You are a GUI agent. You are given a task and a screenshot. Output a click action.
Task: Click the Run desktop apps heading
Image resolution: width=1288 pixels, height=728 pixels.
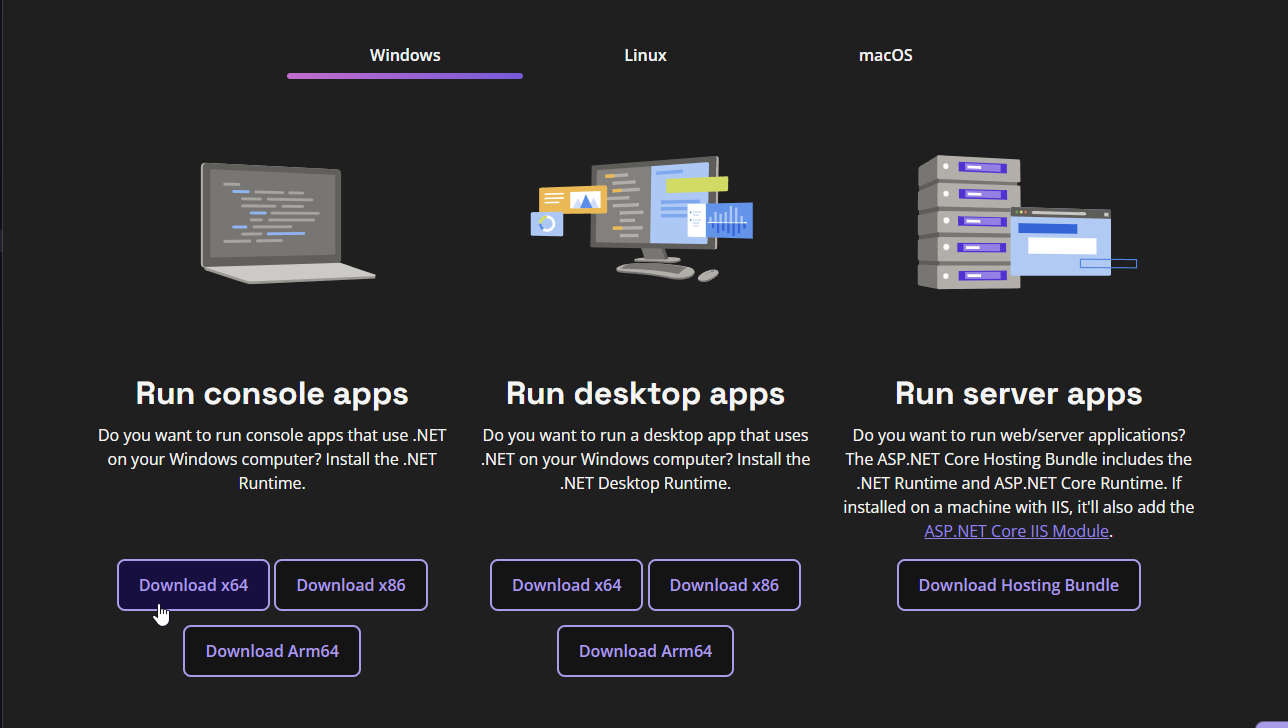(x=645, y=393)
